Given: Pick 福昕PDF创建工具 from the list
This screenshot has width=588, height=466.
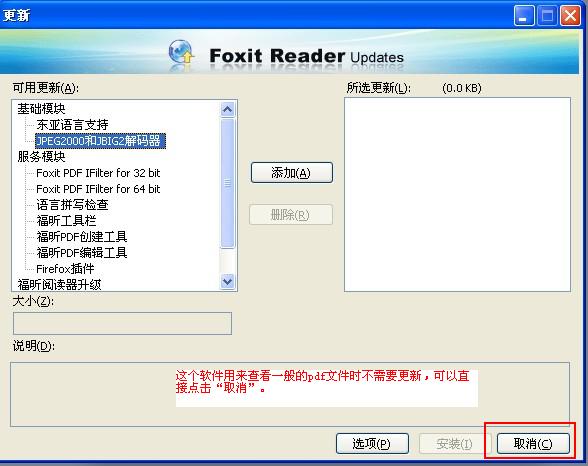Looking at the screenshot, I should (82, 237).
